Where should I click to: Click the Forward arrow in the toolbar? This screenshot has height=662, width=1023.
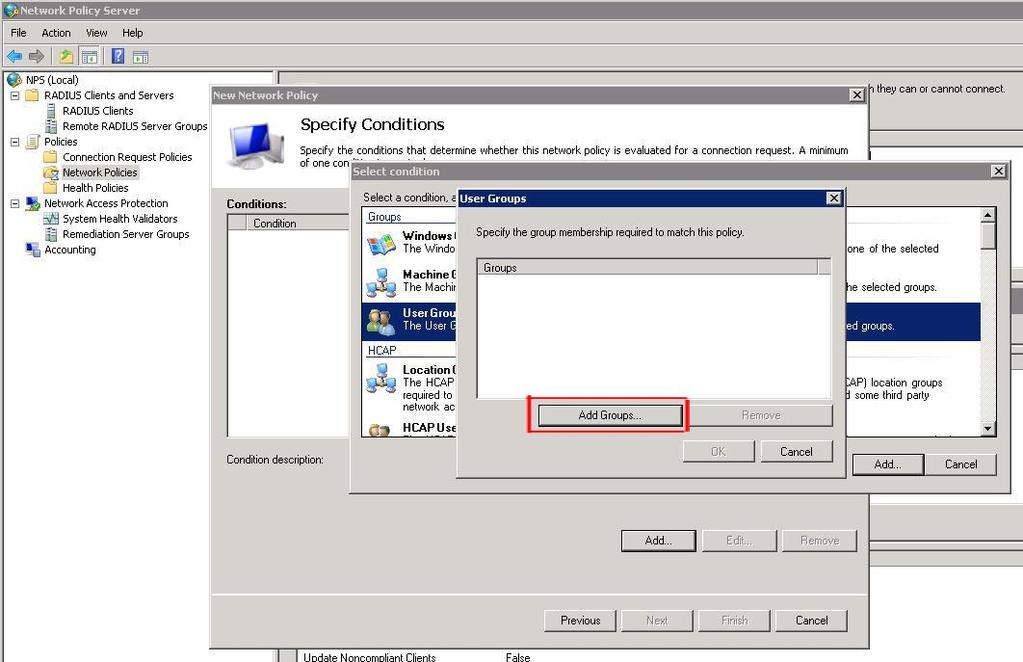(x=37, y=57)
